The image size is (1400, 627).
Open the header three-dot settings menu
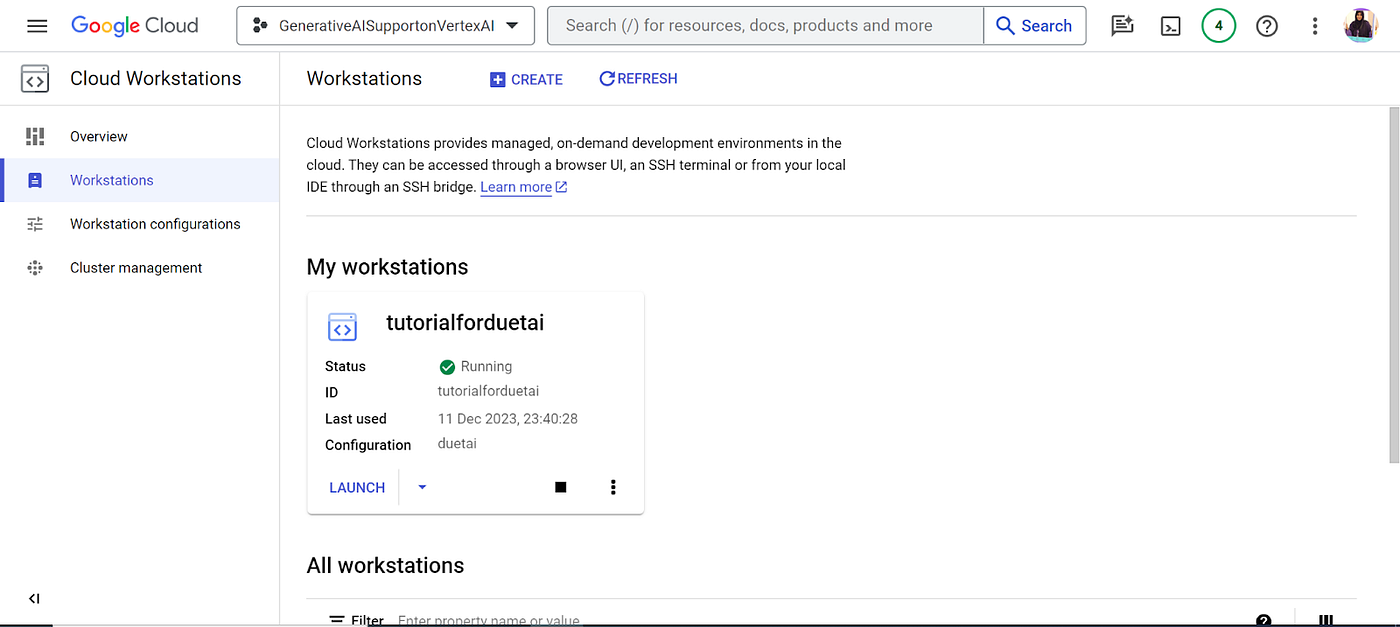click(1315, 26)
